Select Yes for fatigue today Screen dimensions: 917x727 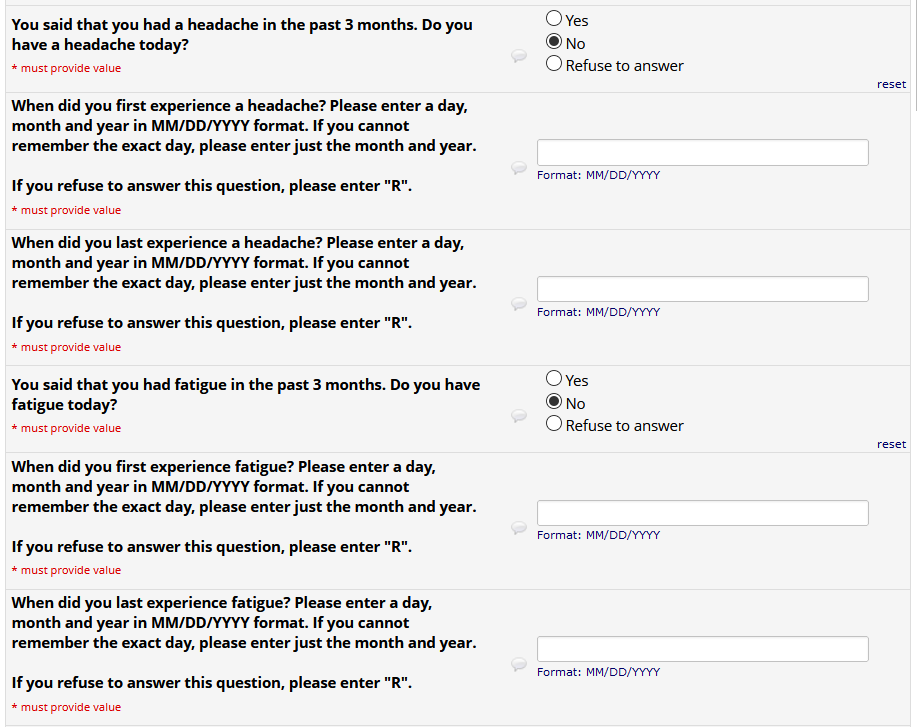coord(554,378)
